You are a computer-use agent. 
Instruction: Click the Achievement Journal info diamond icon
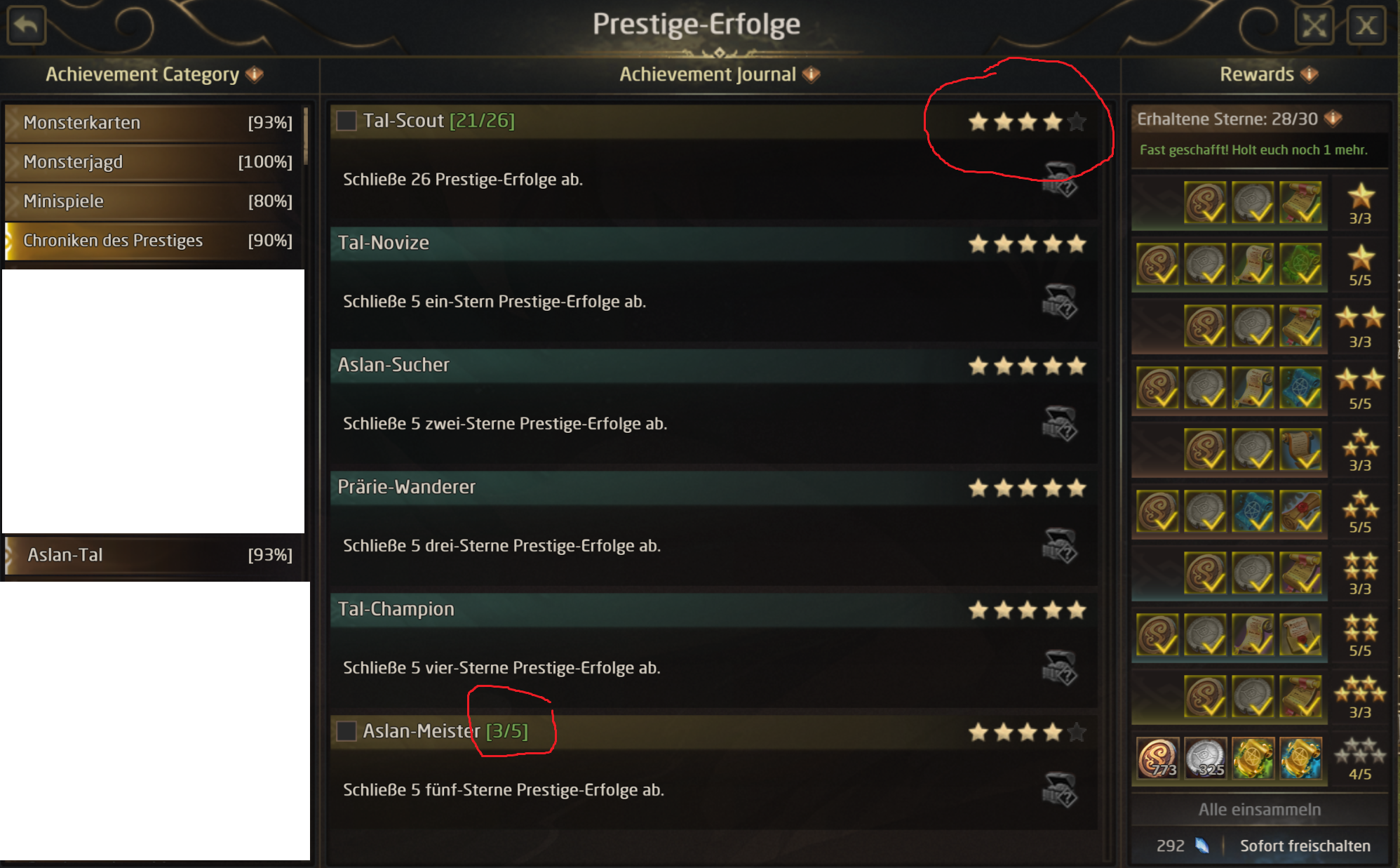(x=812, y=74)
